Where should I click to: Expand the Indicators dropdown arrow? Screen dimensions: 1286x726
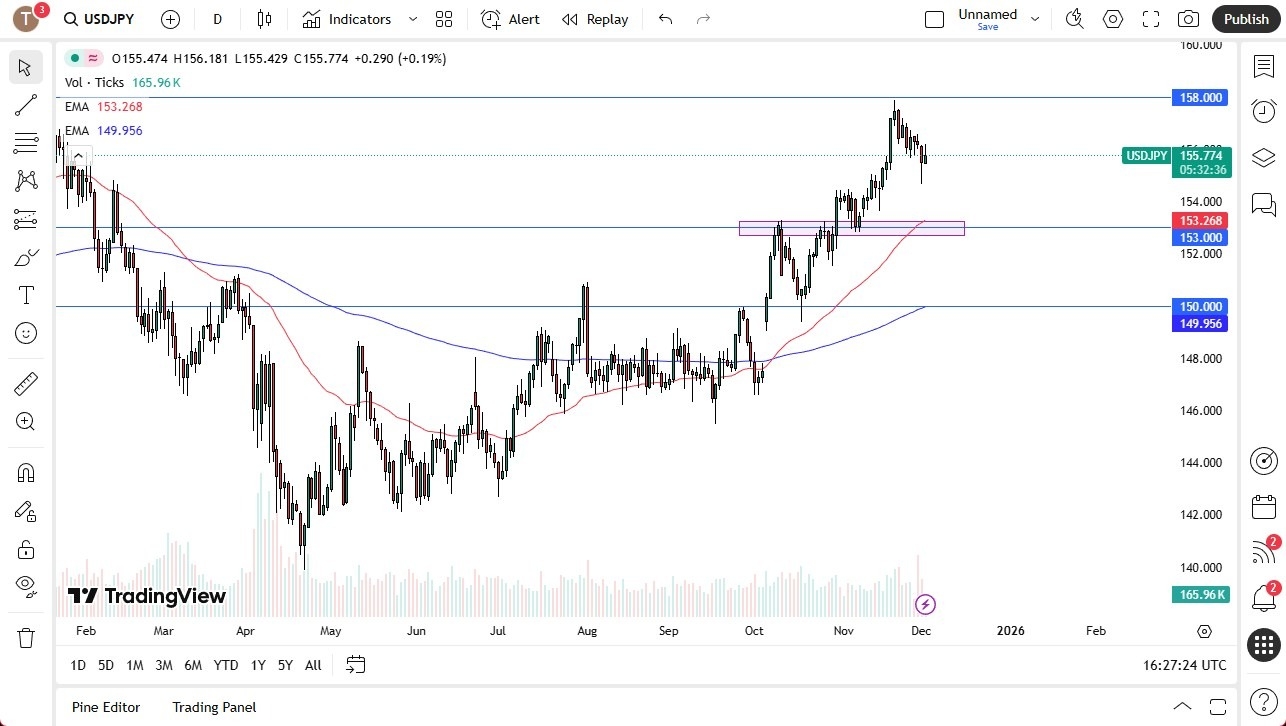pos(411,18)
